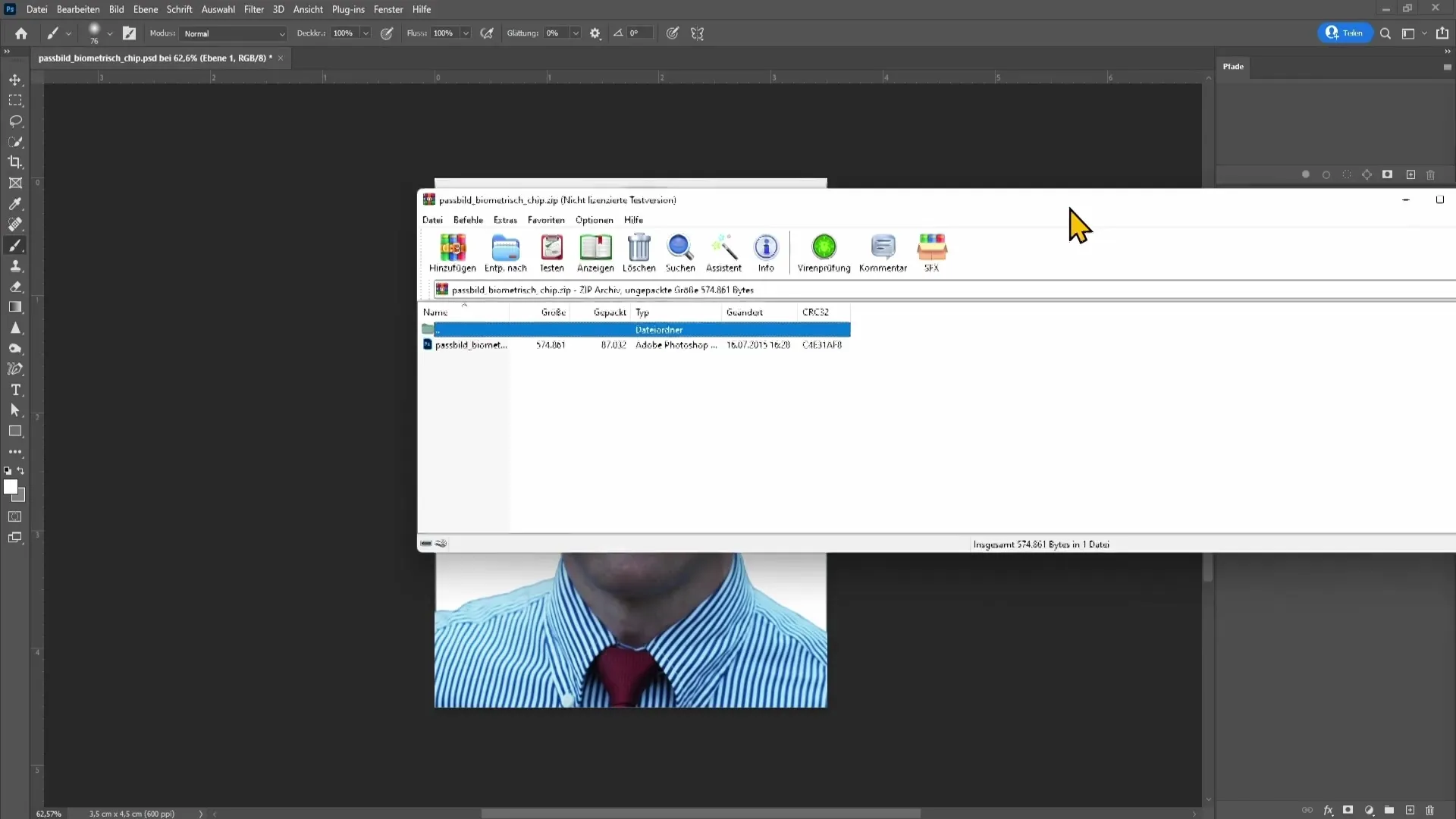Viewport: 1456px width, 819px height.
Task: Open Photoshop Filter menu
Action: click(x=254, y=9)
